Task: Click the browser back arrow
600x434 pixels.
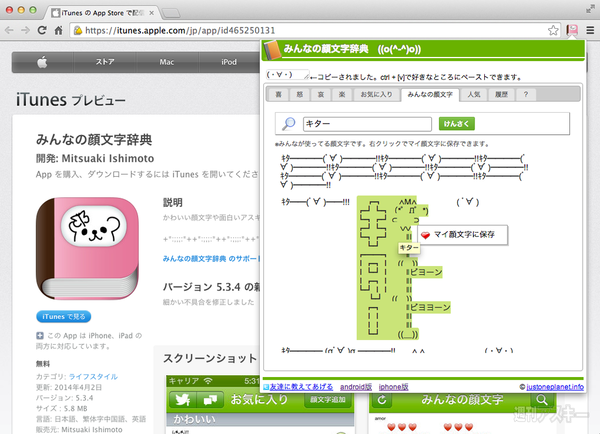Action: pos(9,30)
